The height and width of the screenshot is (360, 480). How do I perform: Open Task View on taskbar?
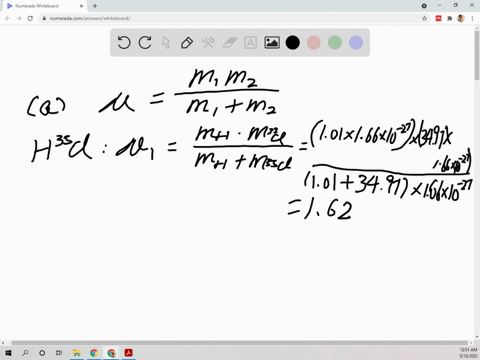59,353
